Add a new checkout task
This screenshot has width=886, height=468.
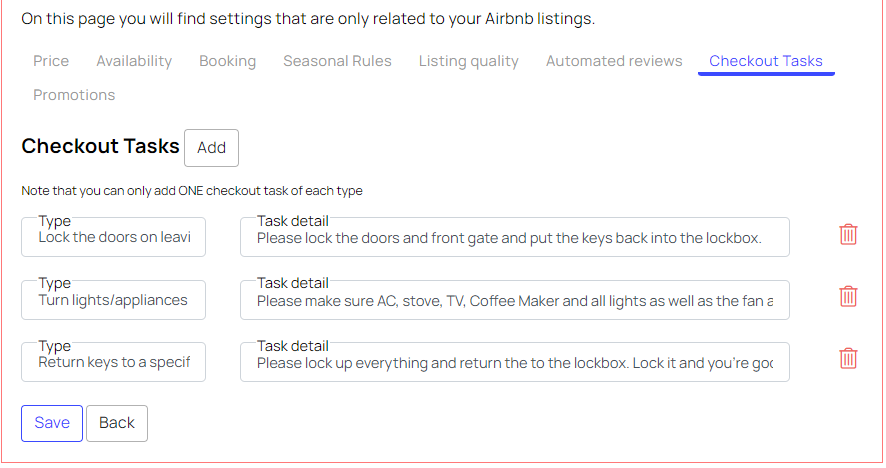211,148
